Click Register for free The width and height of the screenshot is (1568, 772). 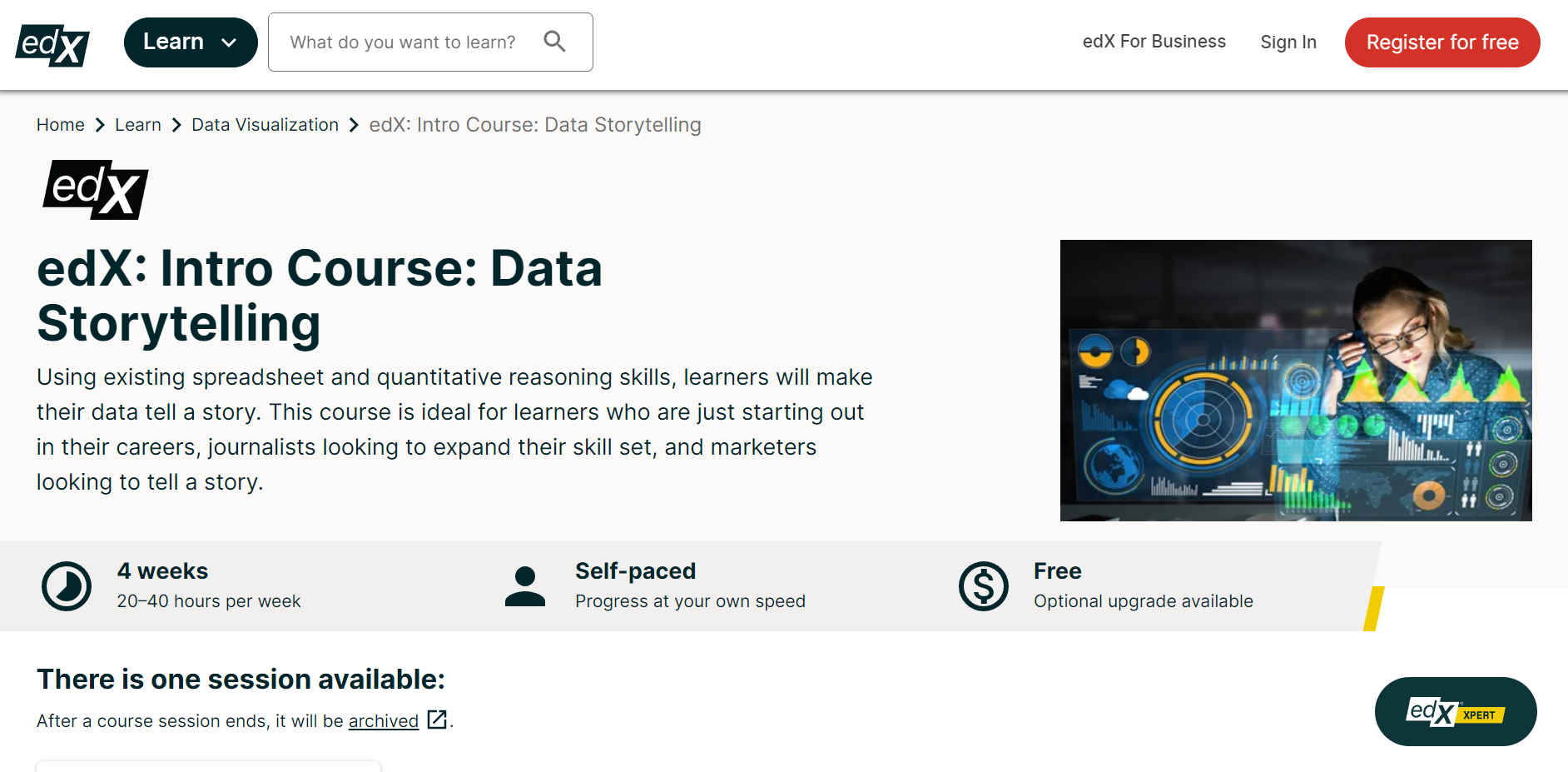(x=1441, y=42)
